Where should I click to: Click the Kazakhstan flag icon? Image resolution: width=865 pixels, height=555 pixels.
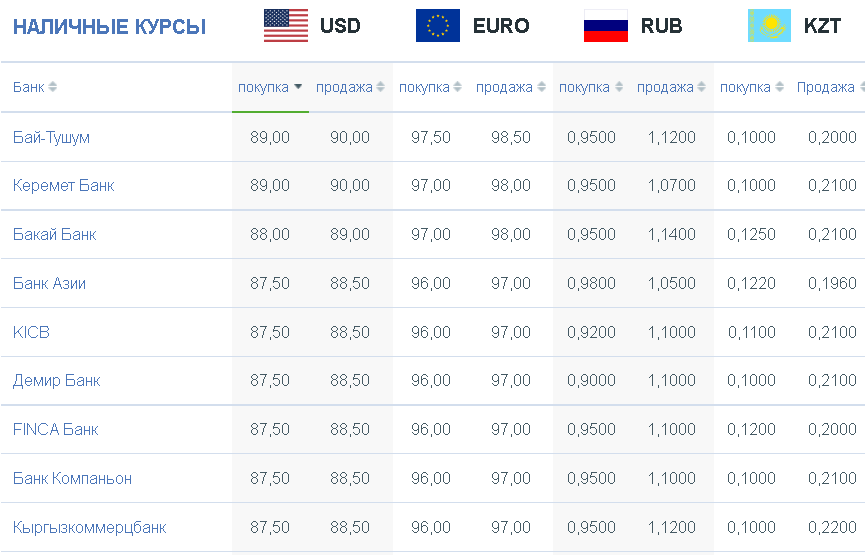click(769, 25)
